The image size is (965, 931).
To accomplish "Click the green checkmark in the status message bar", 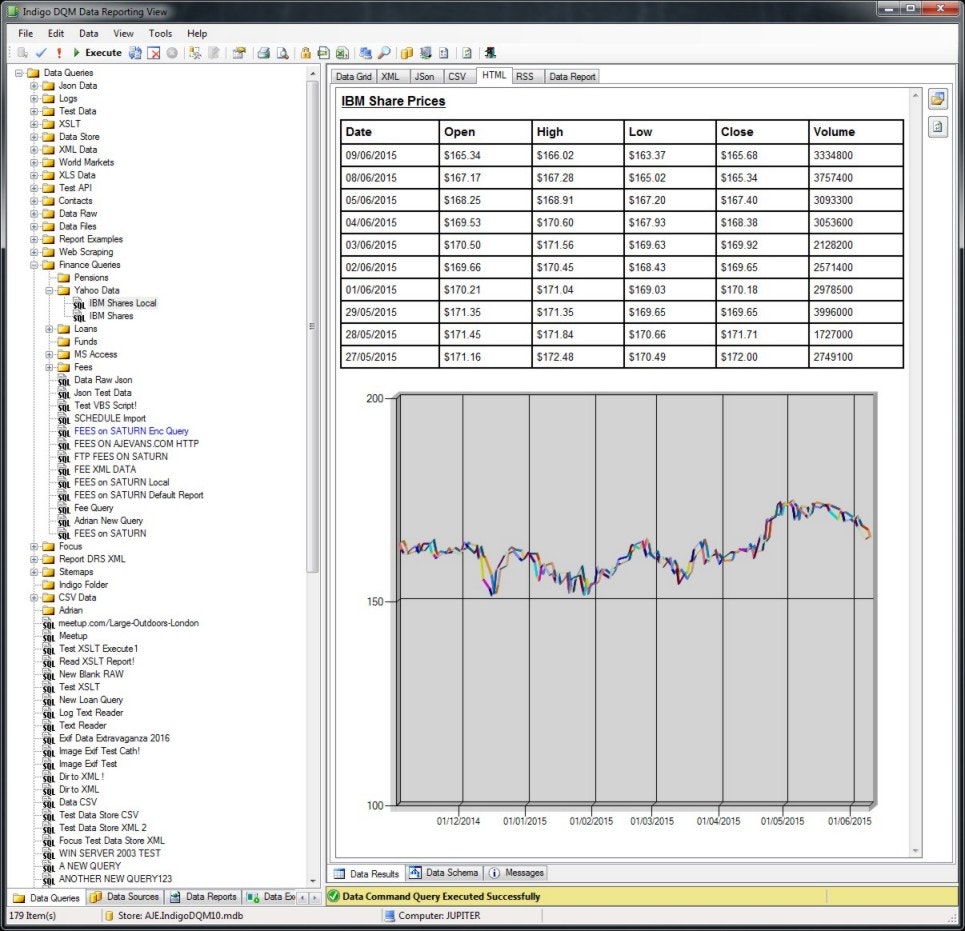I will pyautogui.click(x=333, y=896).
